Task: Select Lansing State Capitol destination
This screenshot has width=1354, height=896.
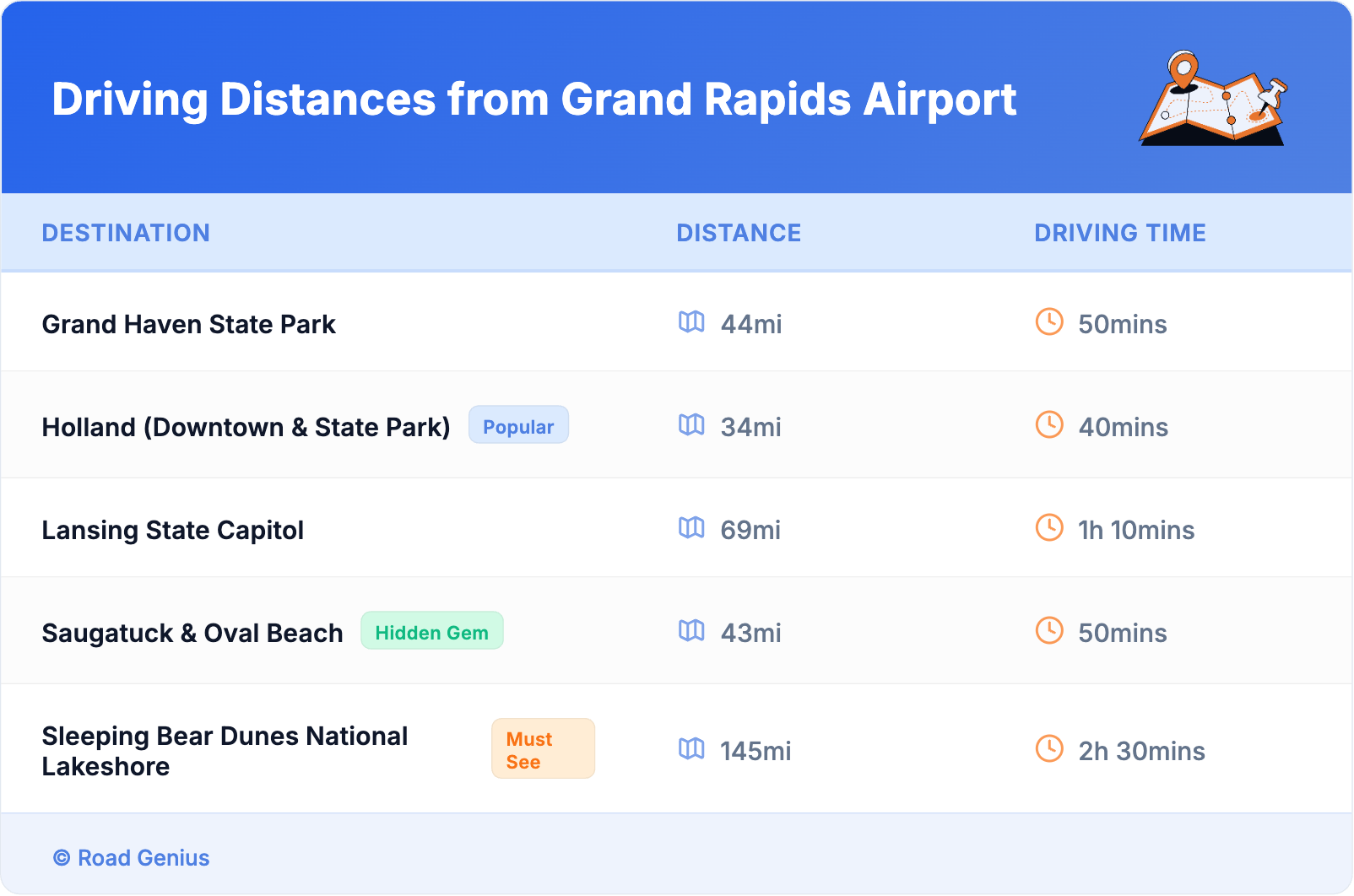Action: (173, 531)
